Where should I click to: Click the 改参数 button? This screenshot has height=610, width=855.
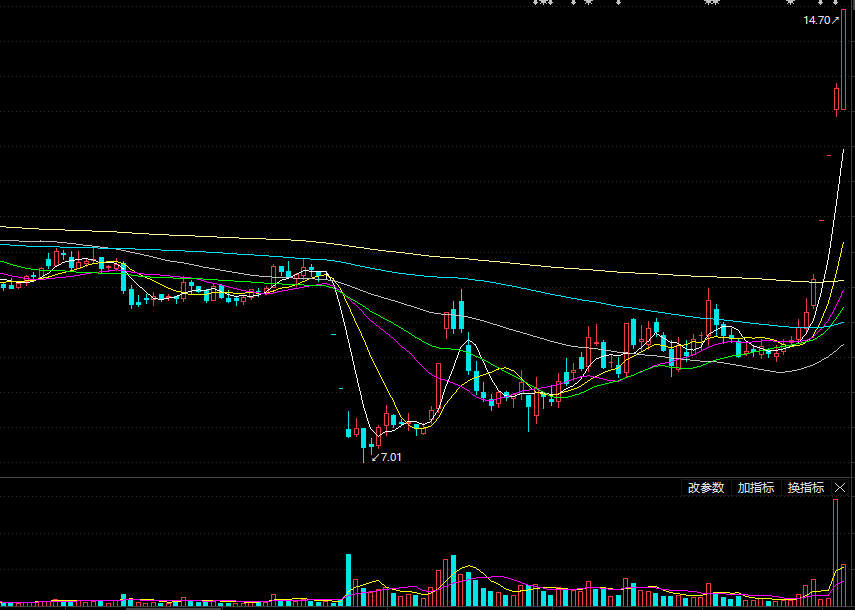pos(705,488)
